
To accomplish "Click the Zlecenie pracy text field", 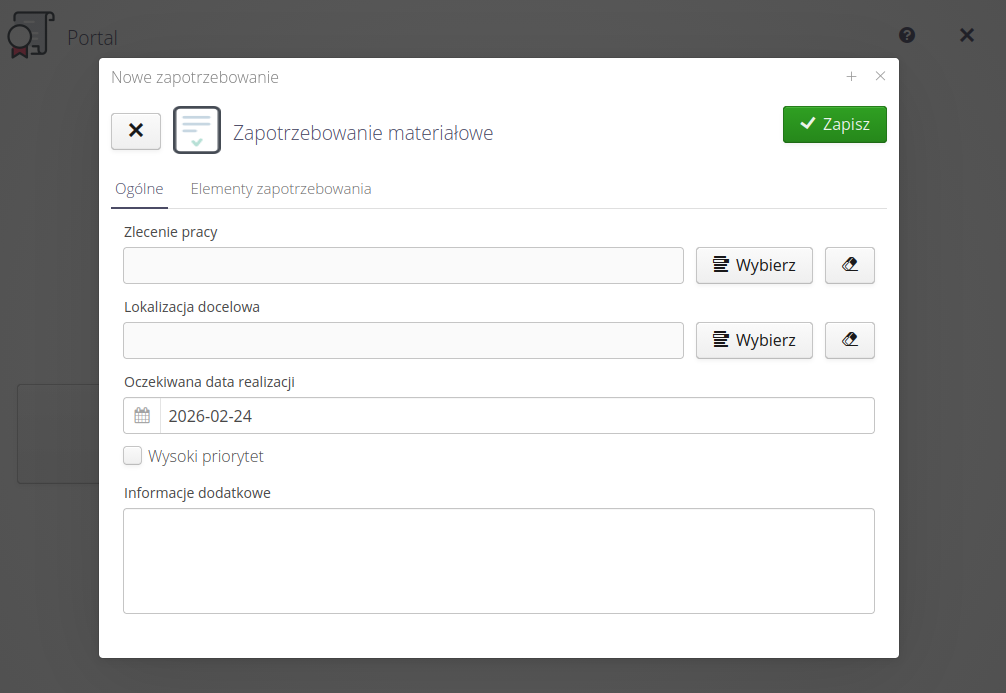I will [403, 265].
